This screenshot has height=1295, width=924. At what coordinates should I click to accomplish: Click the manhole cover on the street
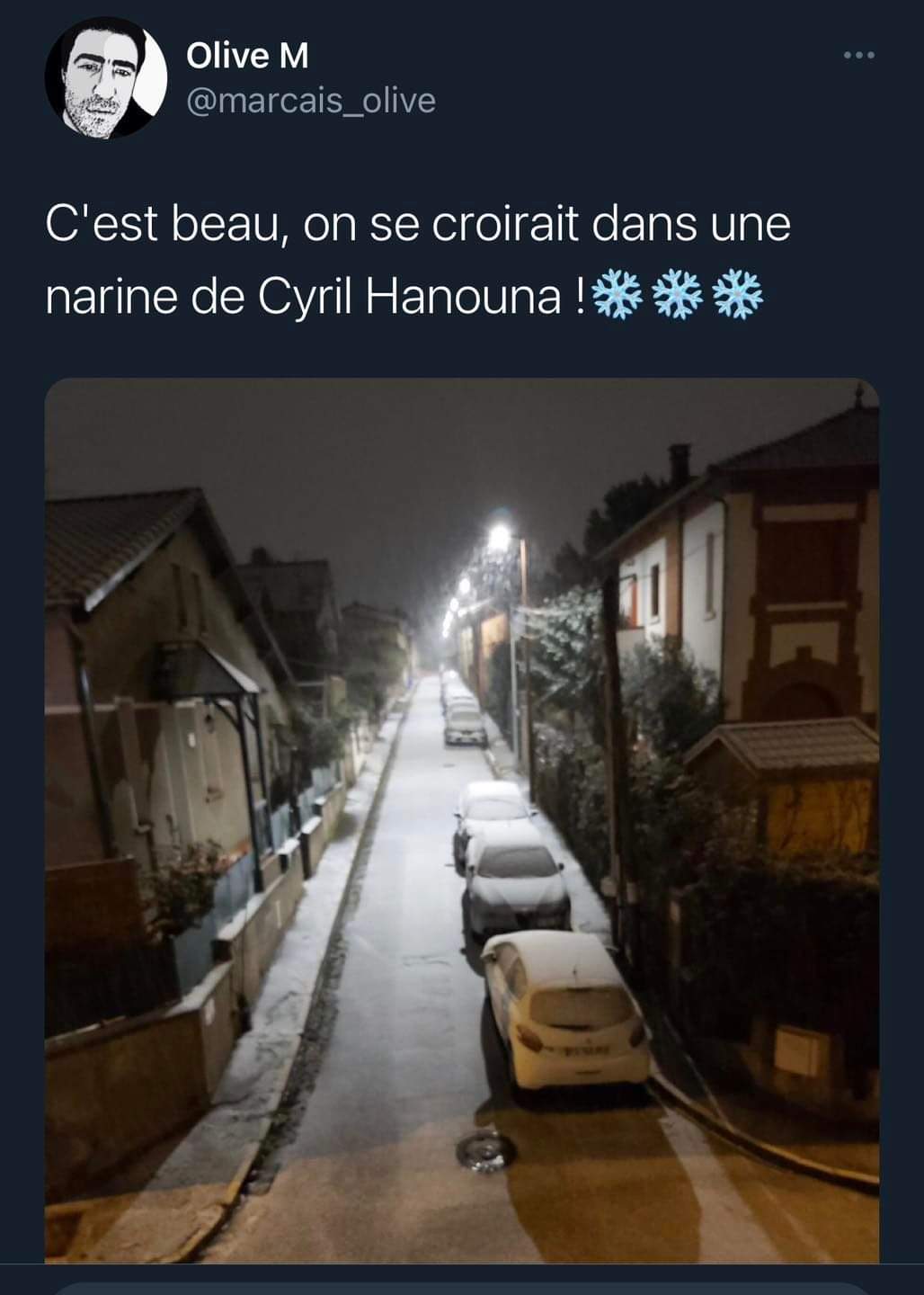click(486, 1151)
